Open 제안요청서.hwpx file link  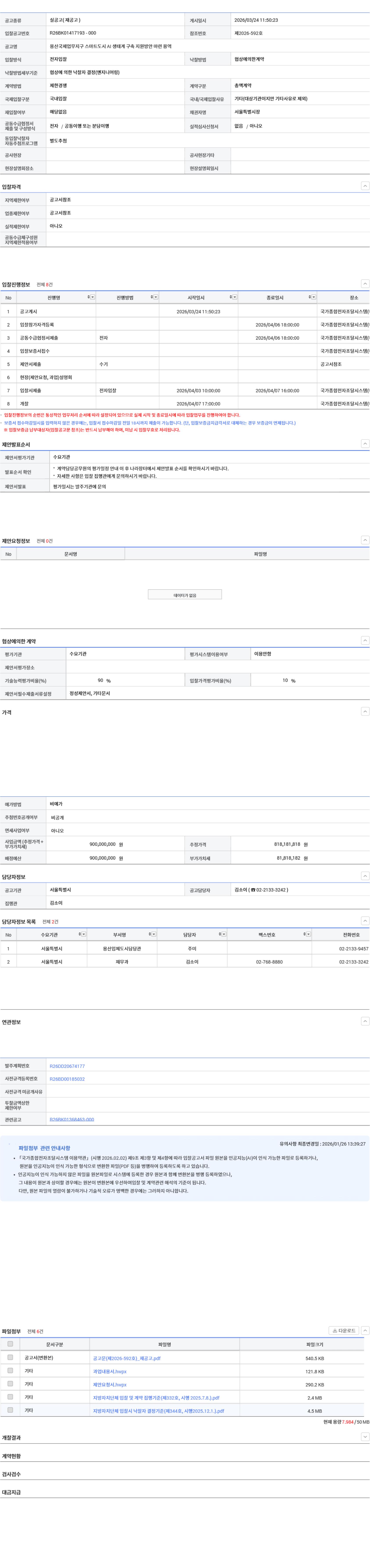click(110, 1384)
